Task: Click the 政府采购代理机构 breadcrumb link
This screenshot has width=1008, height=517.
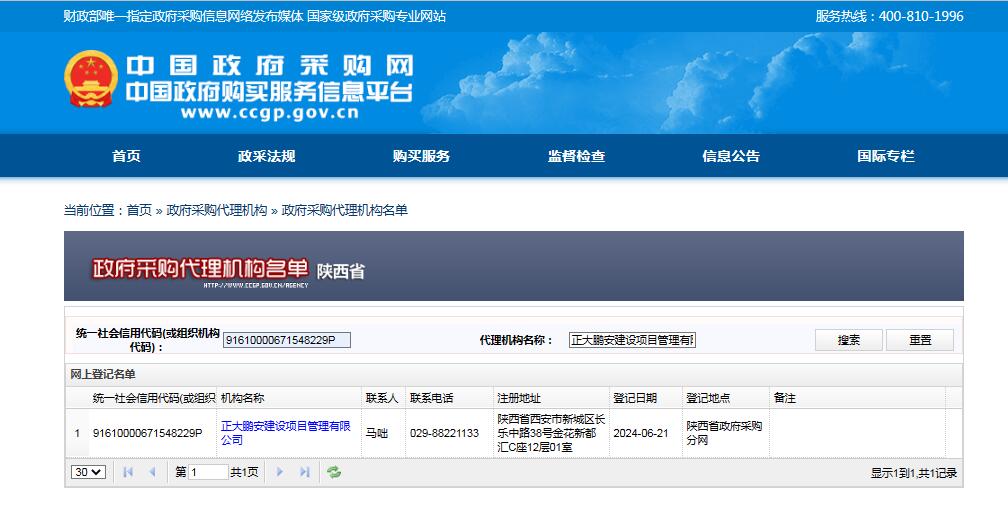Action: point(217,210)
